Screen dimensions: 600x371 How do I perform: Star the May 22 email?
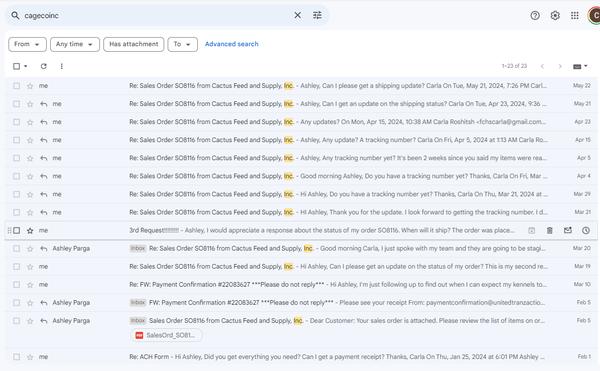pos(30,86)
